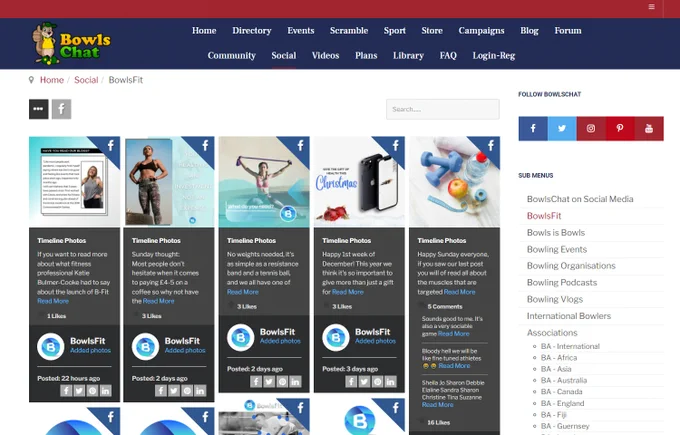Image resolution: width=680 pixels, height=435 pixels.
Task: Click BowlsFit author name on first post
Action: coord(88,341)
